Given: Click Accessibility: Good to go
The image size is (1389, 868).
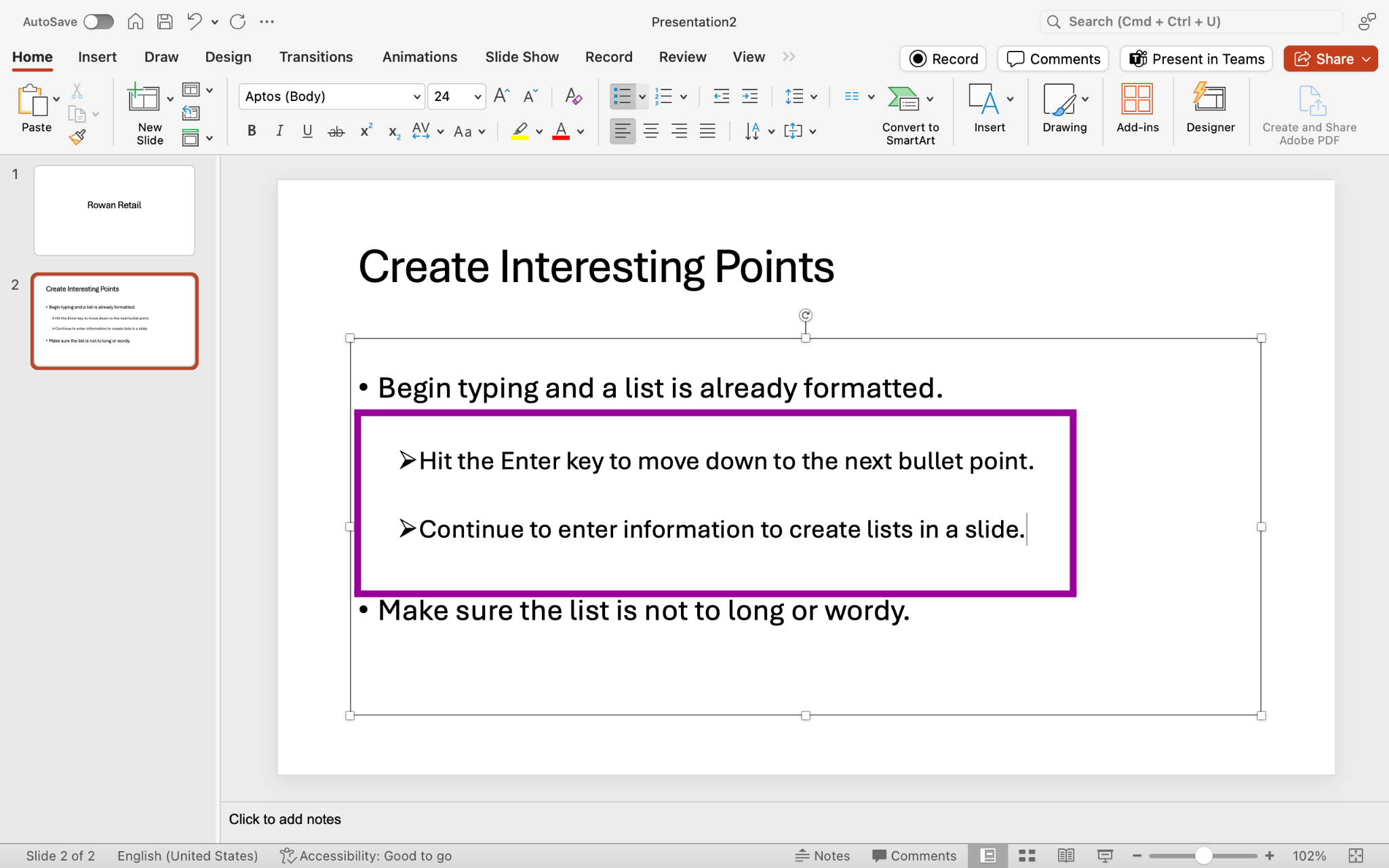Looking at the screenshot, I should point(366,856).
